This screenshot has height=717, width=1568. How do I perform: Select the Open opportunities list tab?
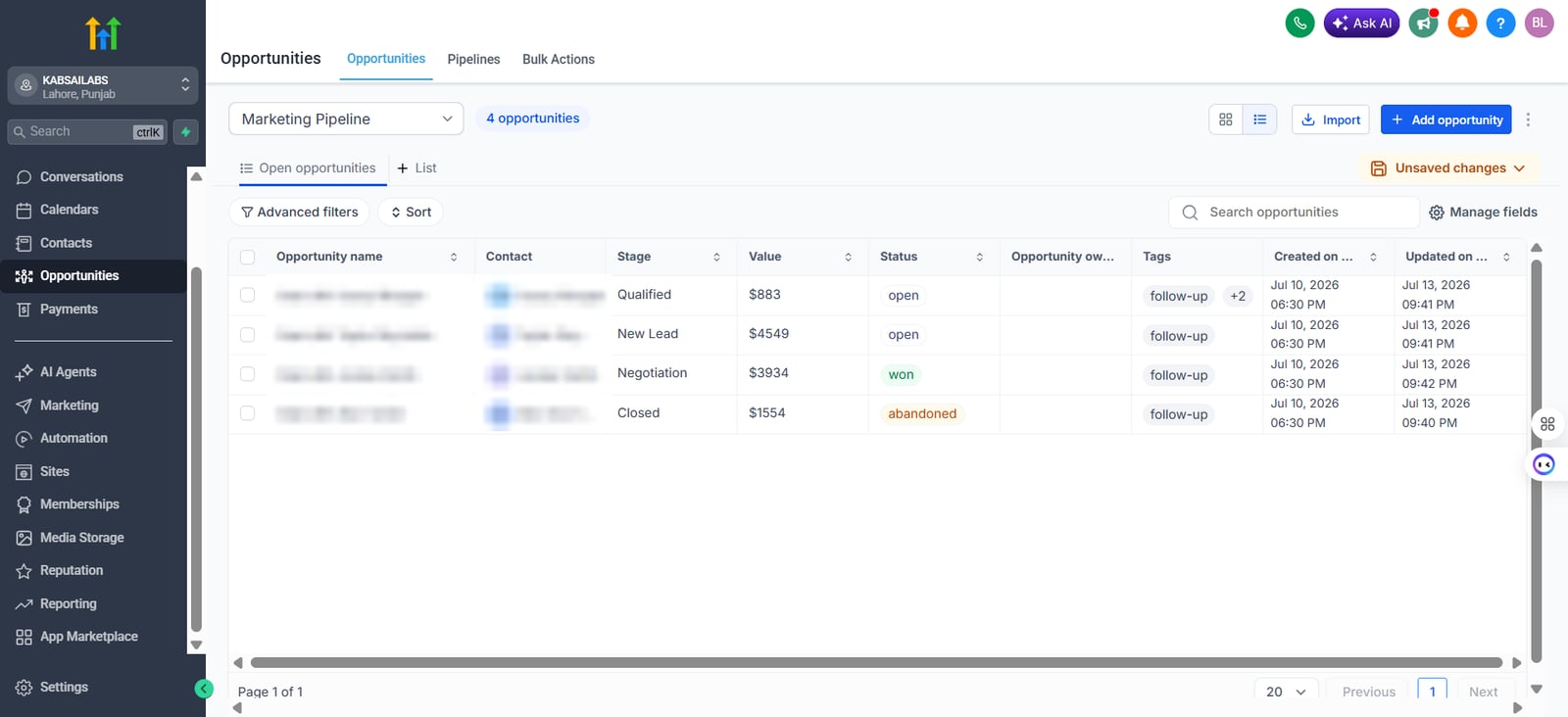(308, 168)
